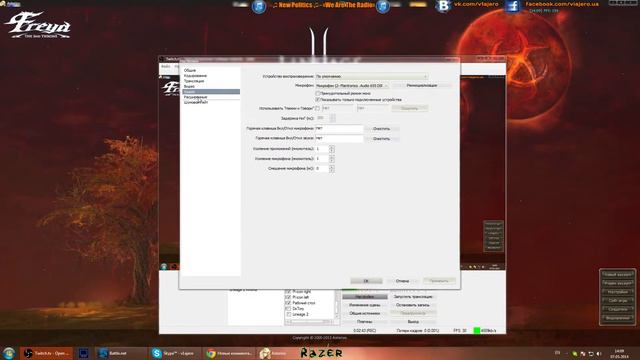
Task: Untick the Рабочий стол source checkbox
Action: (x=288, y=303)
